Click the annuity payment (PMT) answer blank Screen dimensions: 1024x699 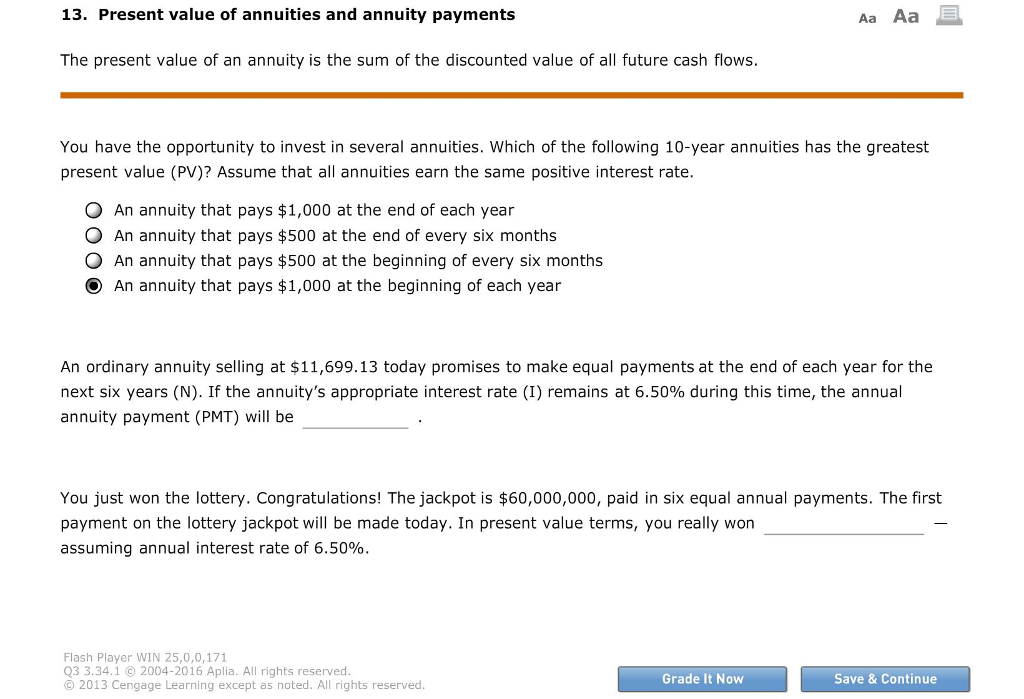click(356, 417)
